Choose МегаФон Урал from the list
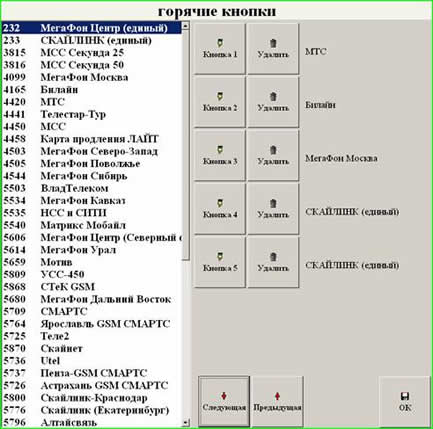 click(92, 250)
